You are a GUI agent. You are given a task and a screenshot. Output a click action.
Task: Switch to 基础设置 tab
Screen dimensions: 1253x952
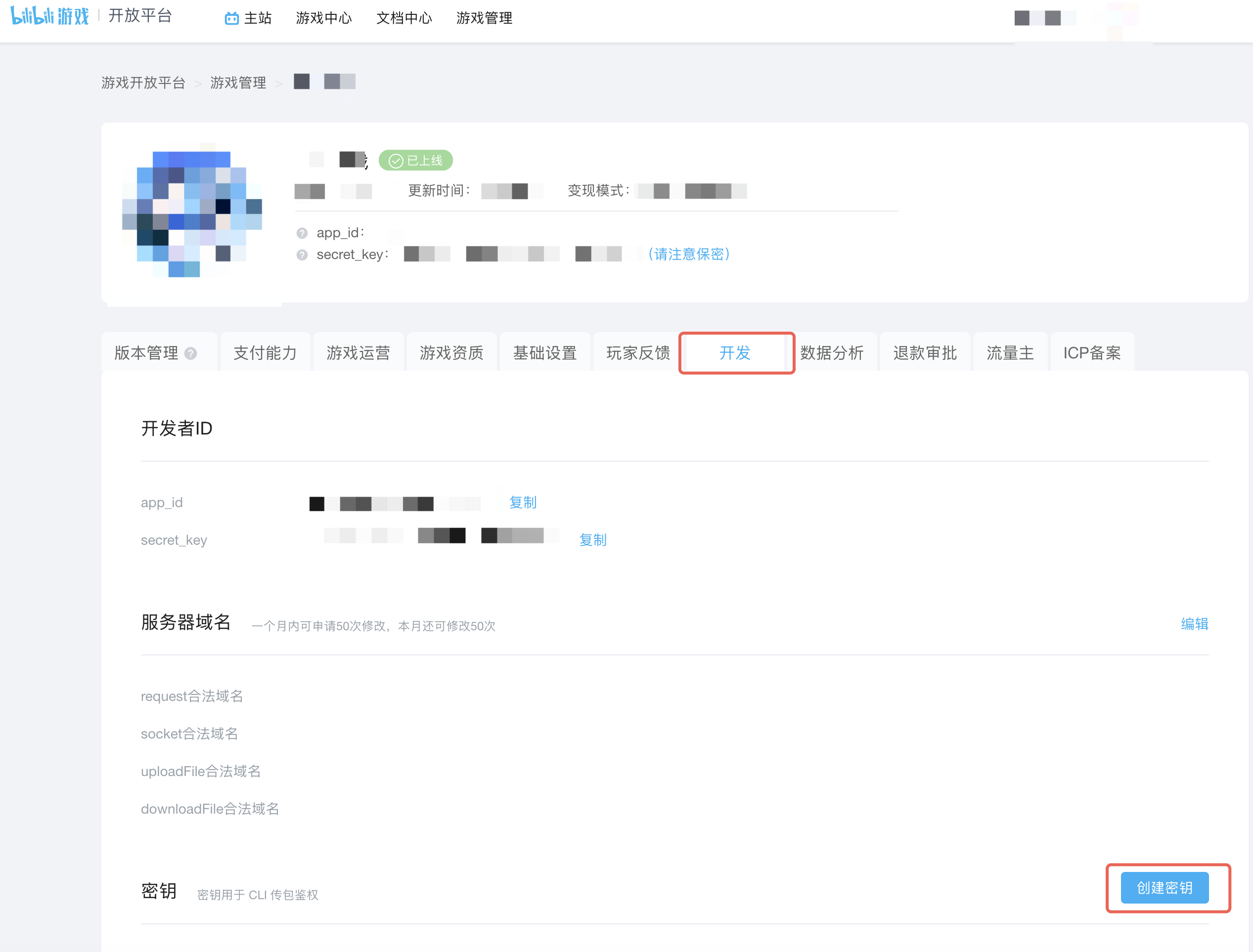[545, 353]
